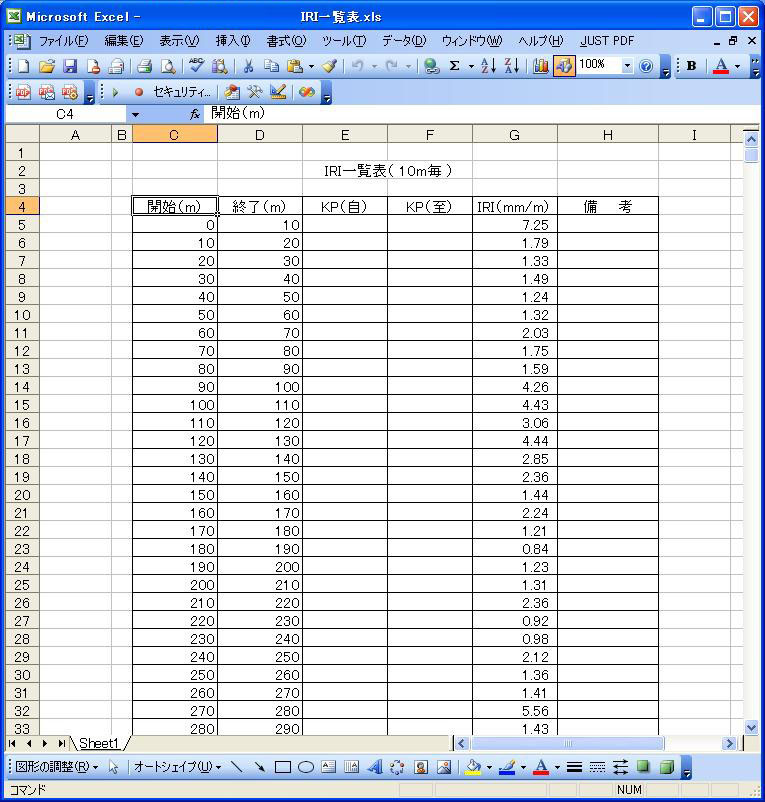Apply yellow Fill Color paint bucket
The height and width of the screenshot is (802, 765).
coord(474,767)
